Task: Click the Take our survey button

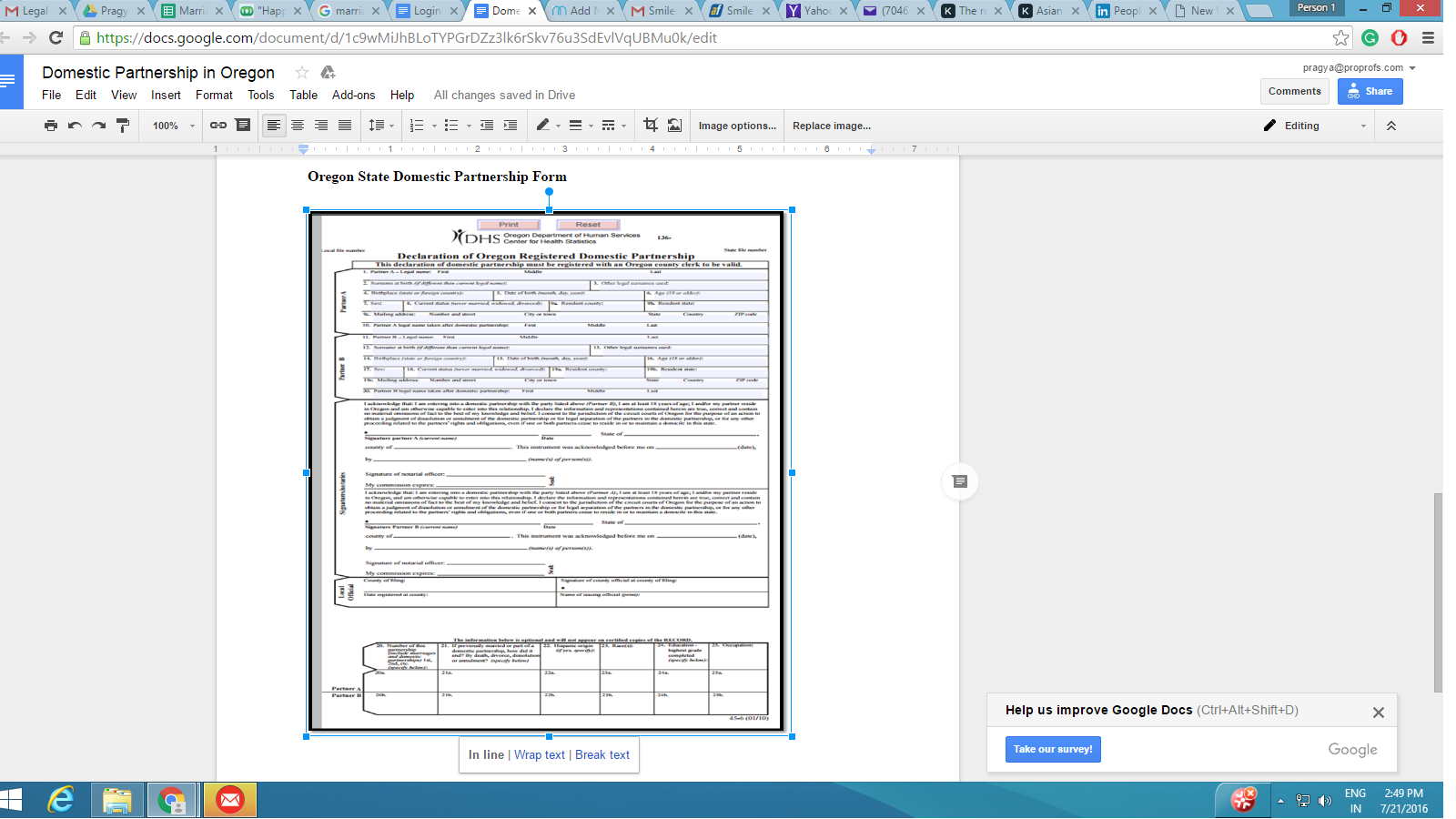Action: point(1053,749)
